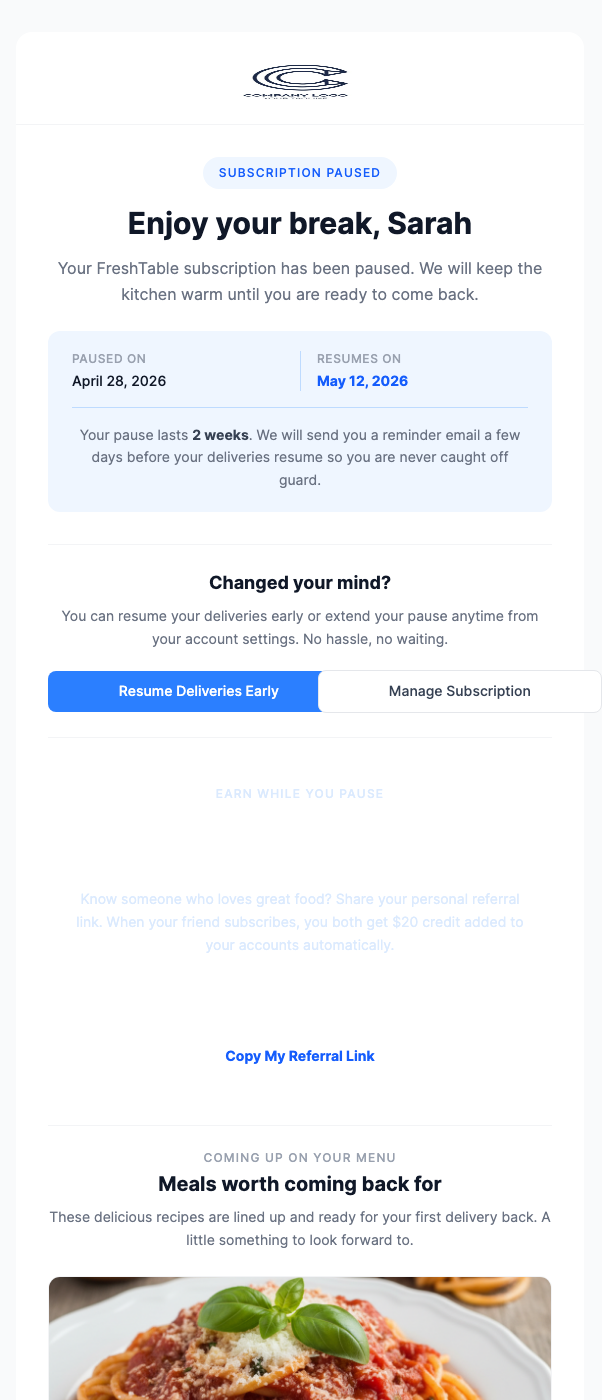Open Copy My Referral Link
This screenshot has width=602, height=1400.
pyautogui.click(x=299, y=1056)
